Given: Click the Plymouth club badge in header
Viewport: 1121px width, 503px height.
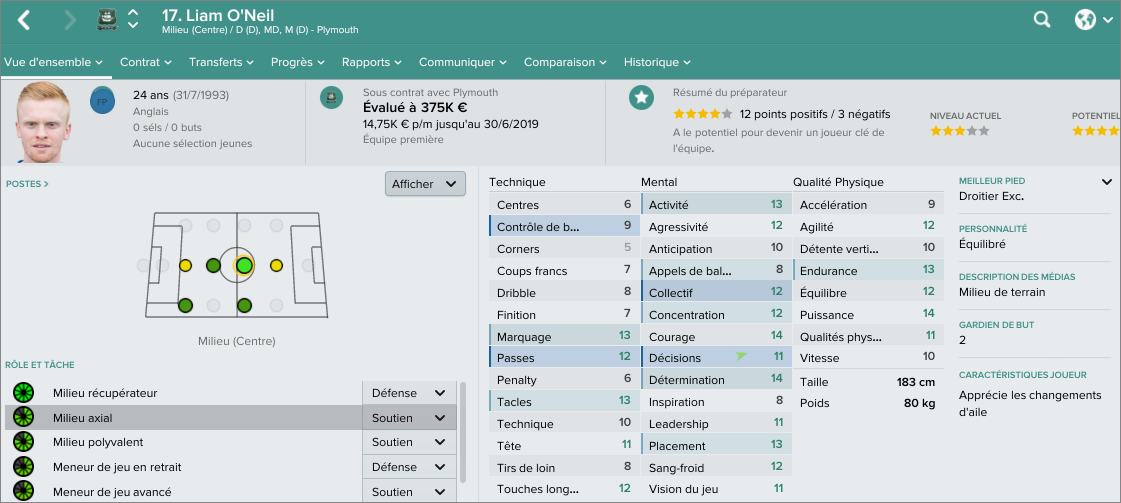Looking at the screenshot, I should pyautogui.click(x=107, y=20).
